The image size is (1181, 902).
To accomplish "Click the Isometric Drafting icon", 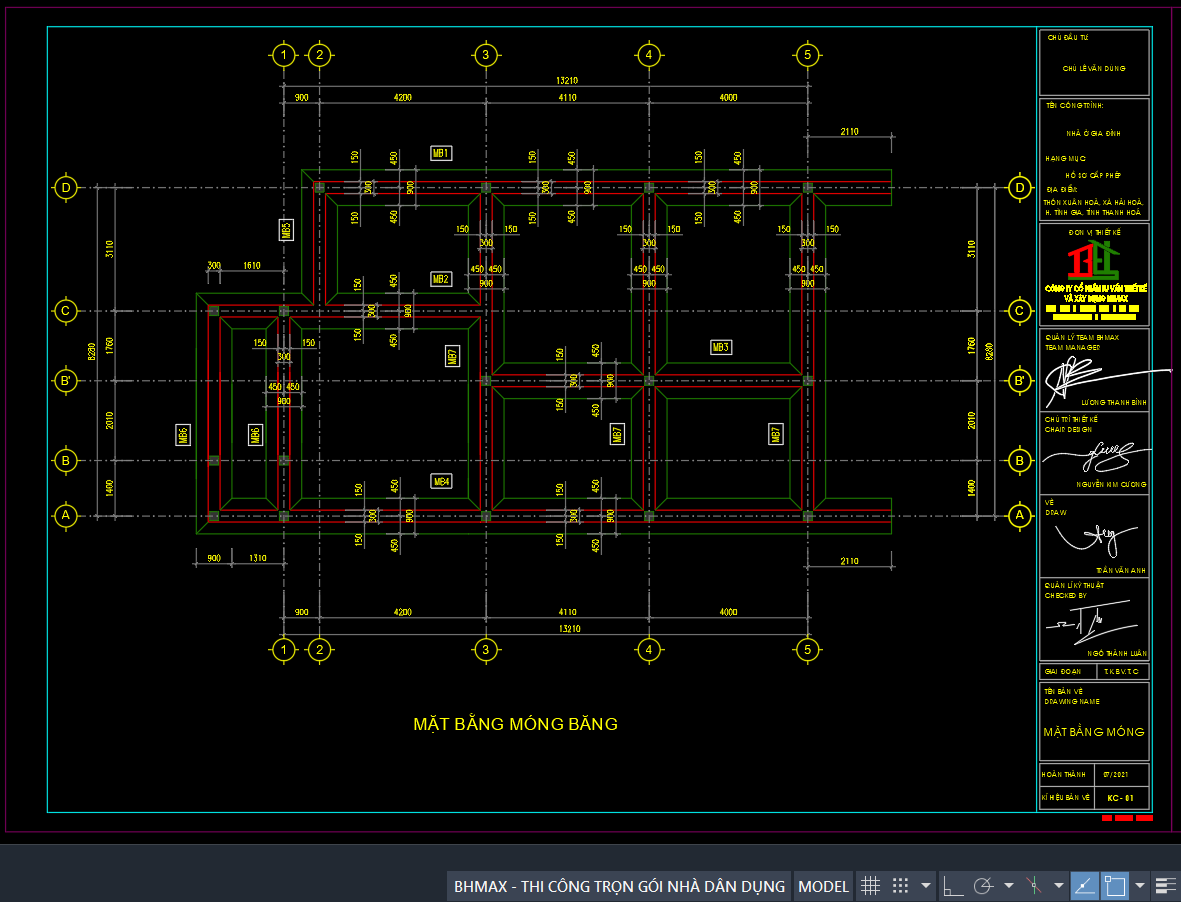I will 1034,886.
